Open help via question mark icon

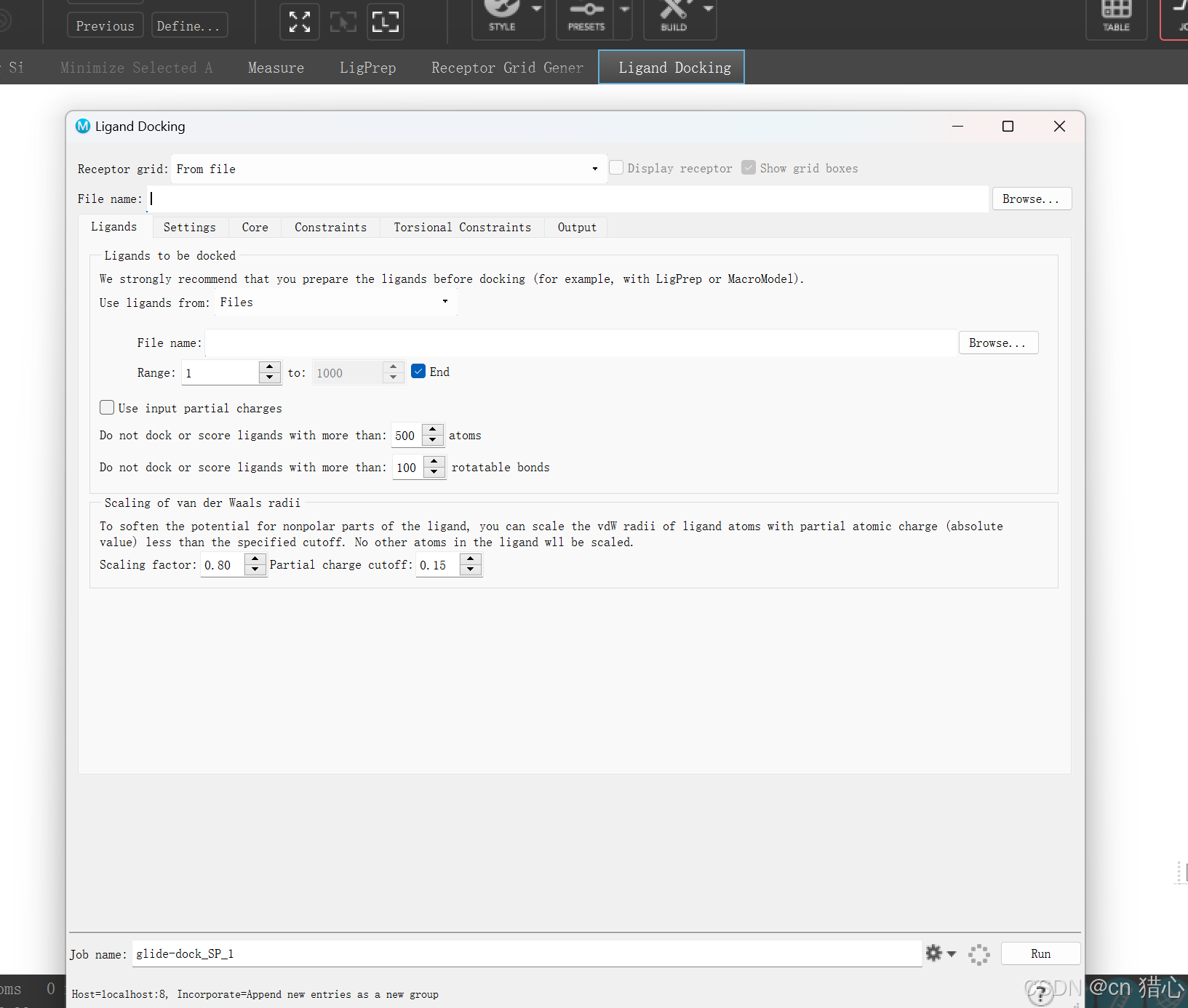(1040, 992)
